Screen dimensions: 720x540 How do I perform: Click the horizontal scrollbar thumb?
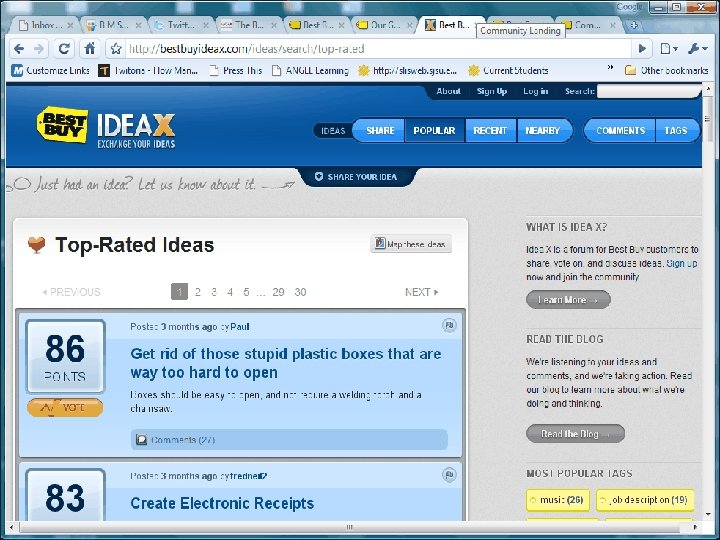pos(350,527)
